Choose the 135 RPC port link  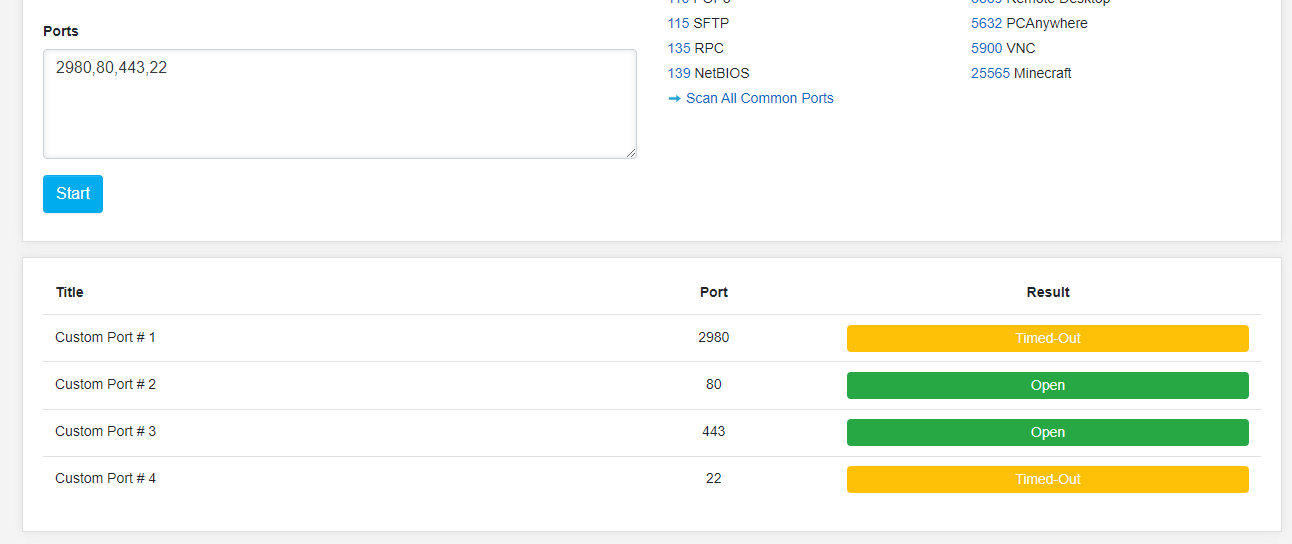click(679, 48)
